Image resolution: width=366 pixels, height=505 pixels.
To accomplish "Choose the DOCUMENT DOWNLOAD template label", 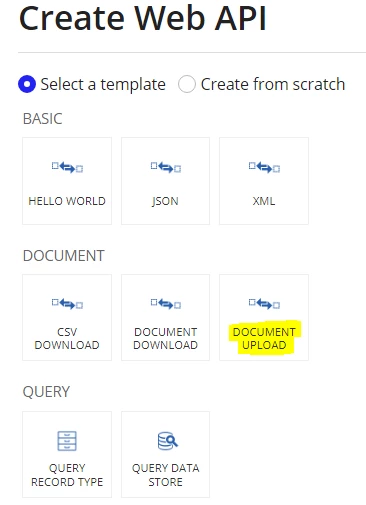I will (166, 338).
